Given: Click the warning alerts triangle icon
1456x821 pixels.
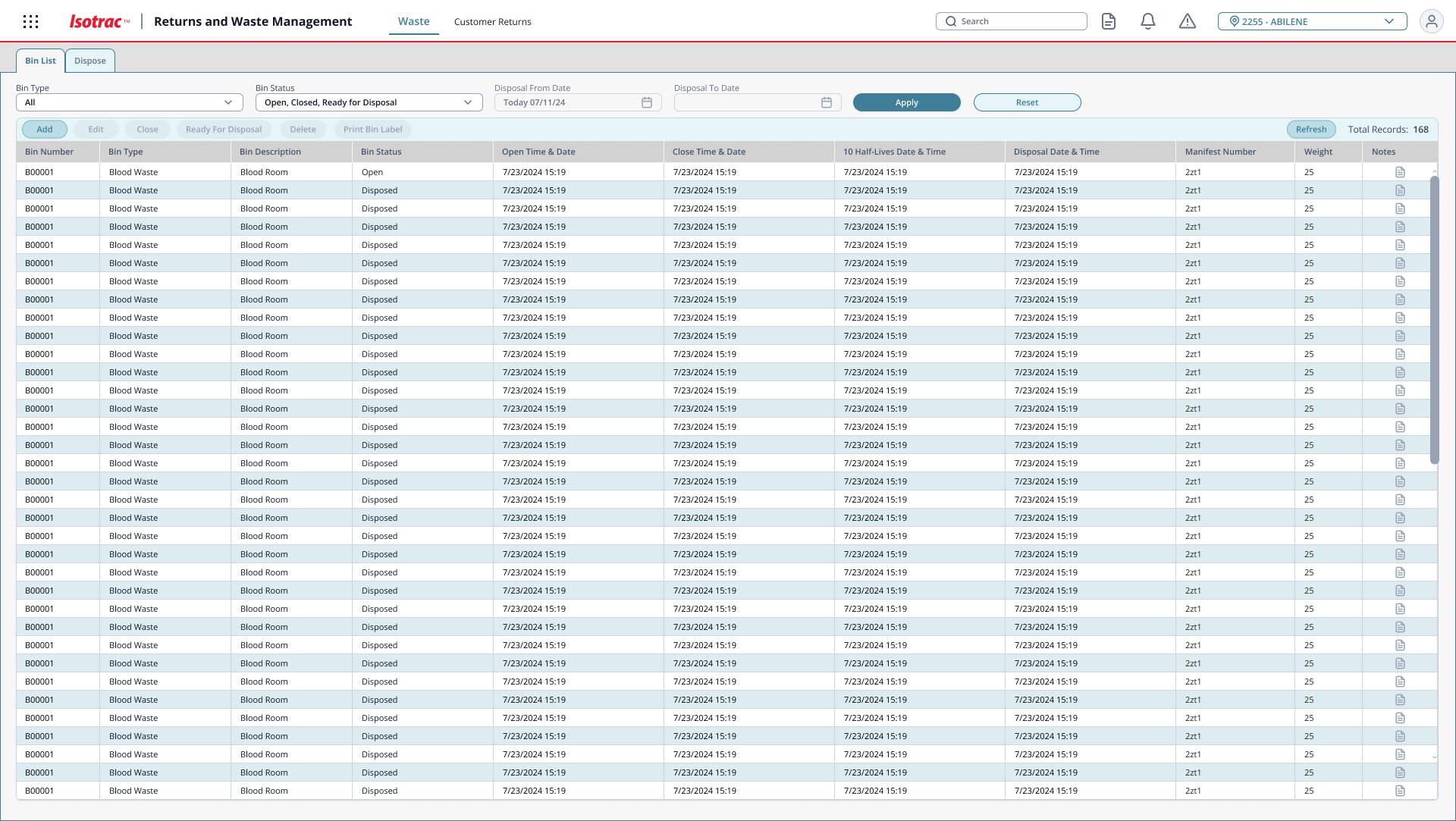Looking at the screenshot, I should tap(1188, 21).
